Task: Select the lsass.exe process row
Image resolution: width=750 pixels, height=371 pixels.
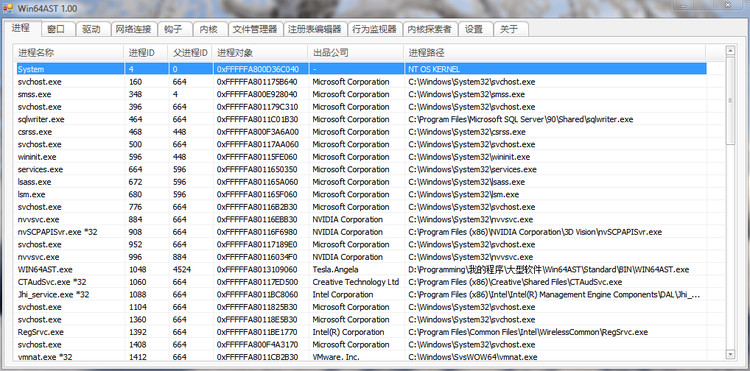Action: [x=361, y=182]
